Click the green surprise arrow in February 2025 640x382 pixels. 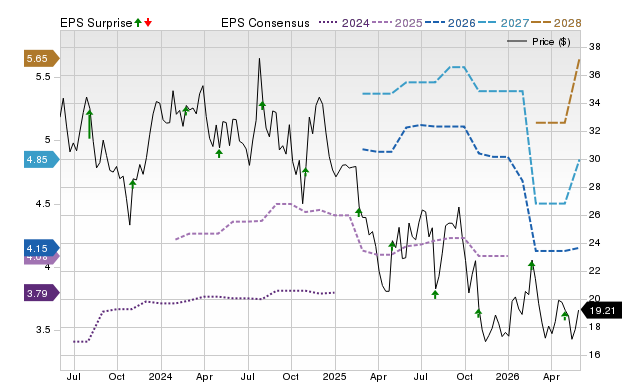point(359,212)
